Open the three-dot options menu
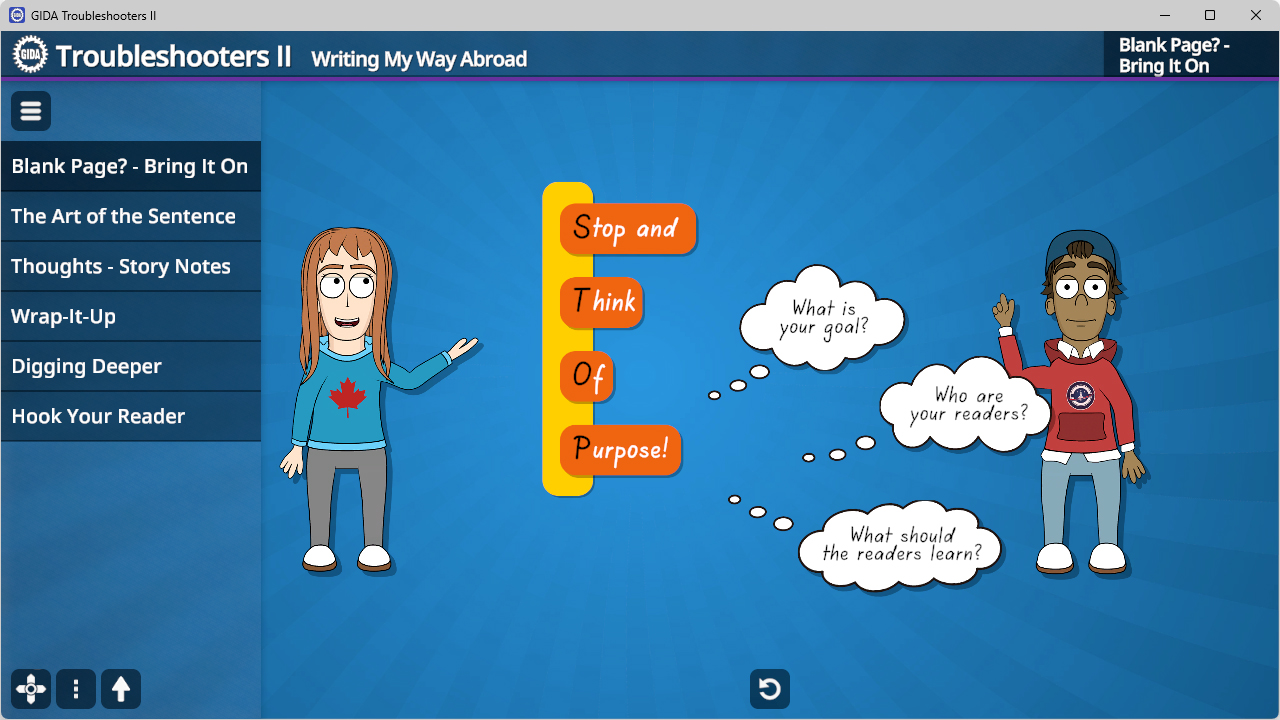1280x720 pixels. click(76, 689)
